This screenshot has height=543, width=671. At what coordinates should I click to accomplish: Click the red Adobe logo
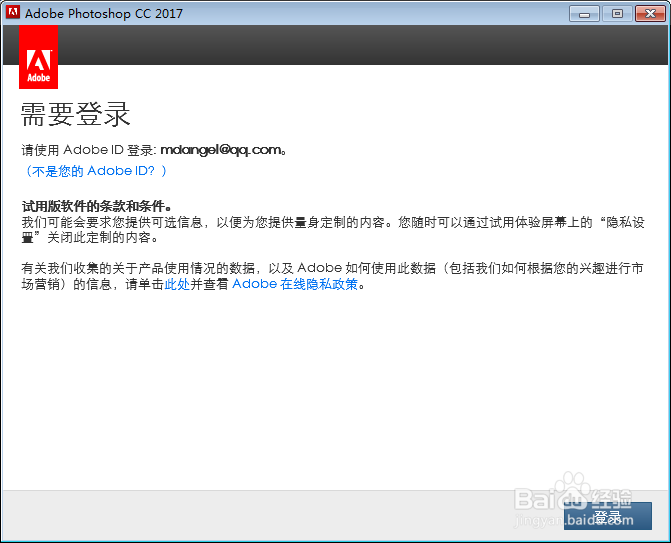tap(39, 57)
